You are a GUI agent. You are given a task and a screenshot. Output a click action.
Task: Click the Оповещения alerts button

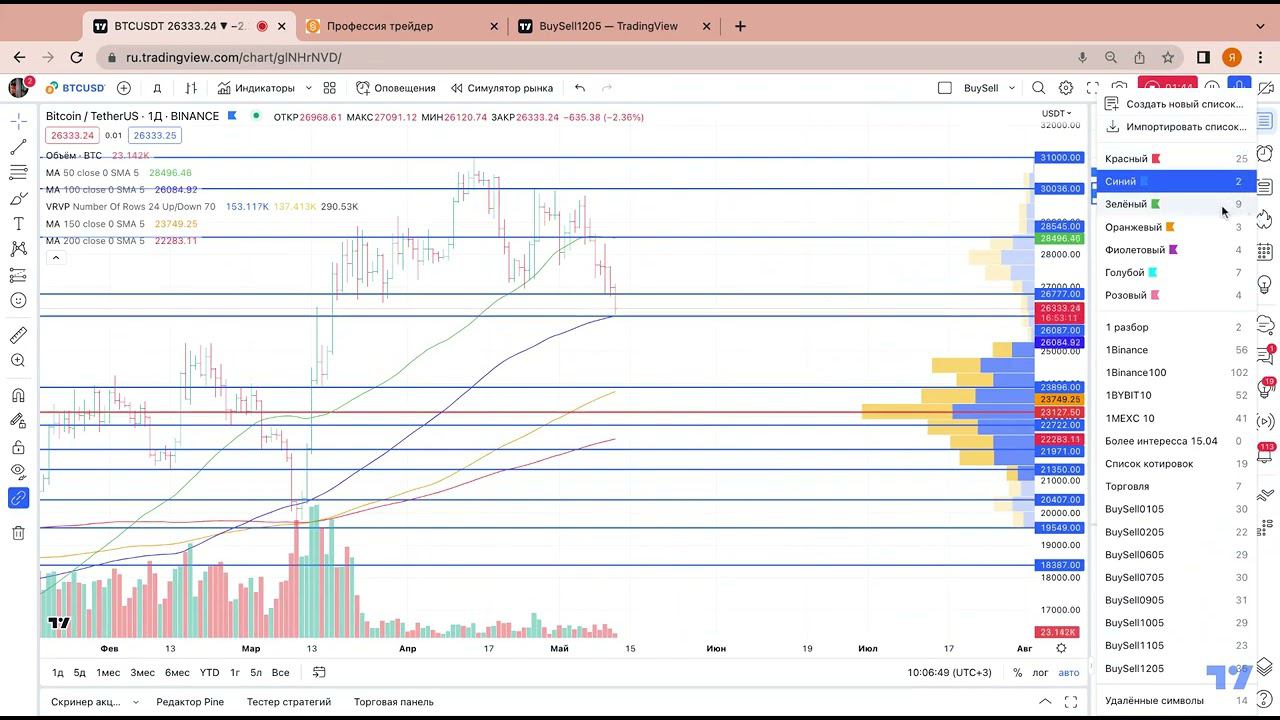(x=396, y=88)
